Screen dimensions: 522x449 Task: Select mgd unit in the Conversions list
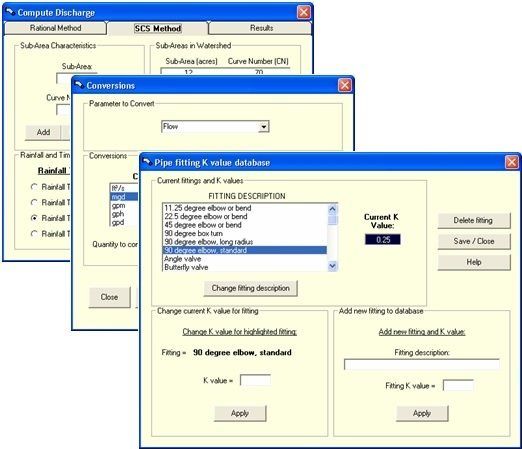(124, 197)
